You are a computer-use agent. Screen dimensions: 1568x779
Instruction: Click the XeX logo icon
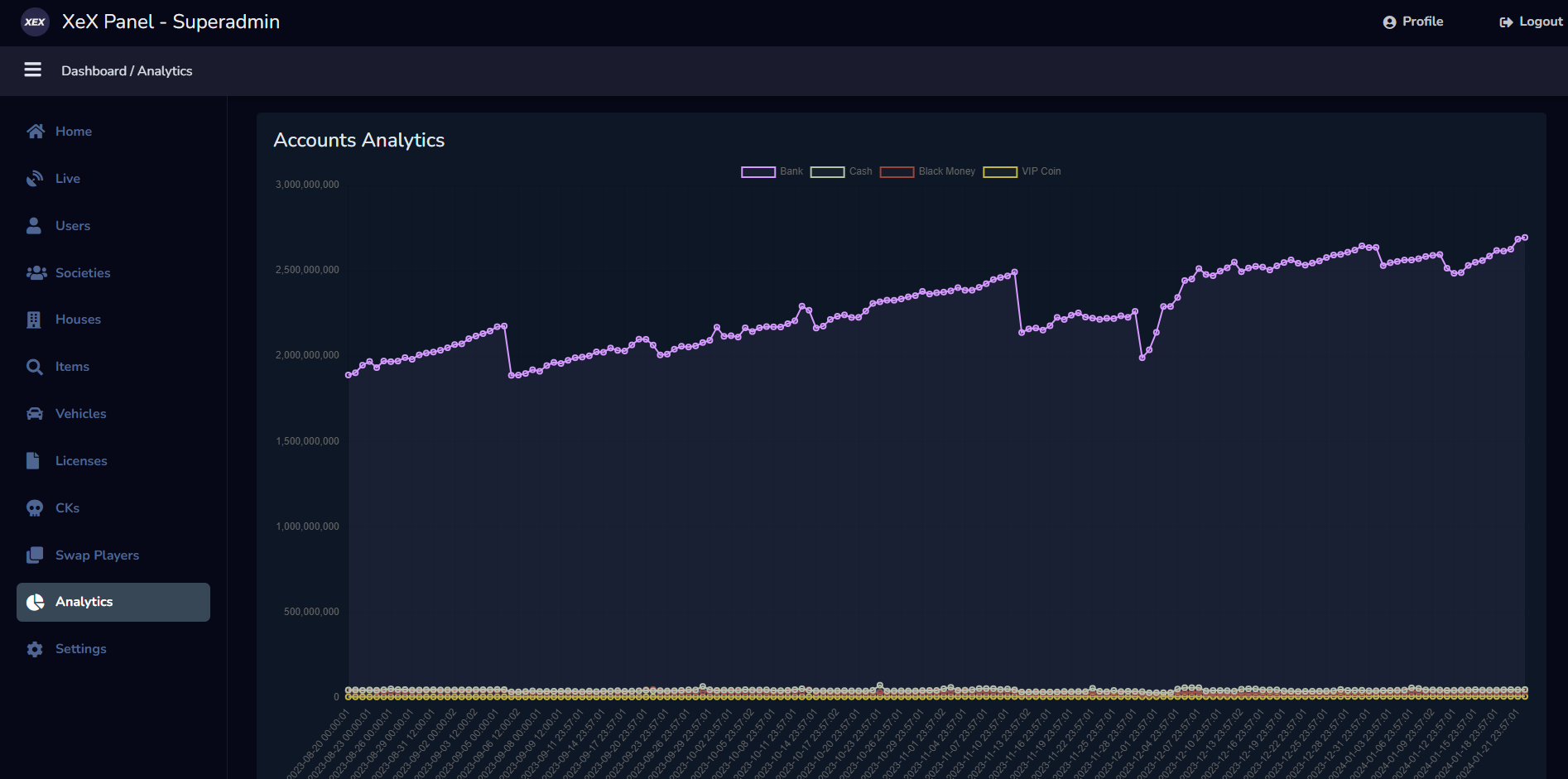pos(35,22)
